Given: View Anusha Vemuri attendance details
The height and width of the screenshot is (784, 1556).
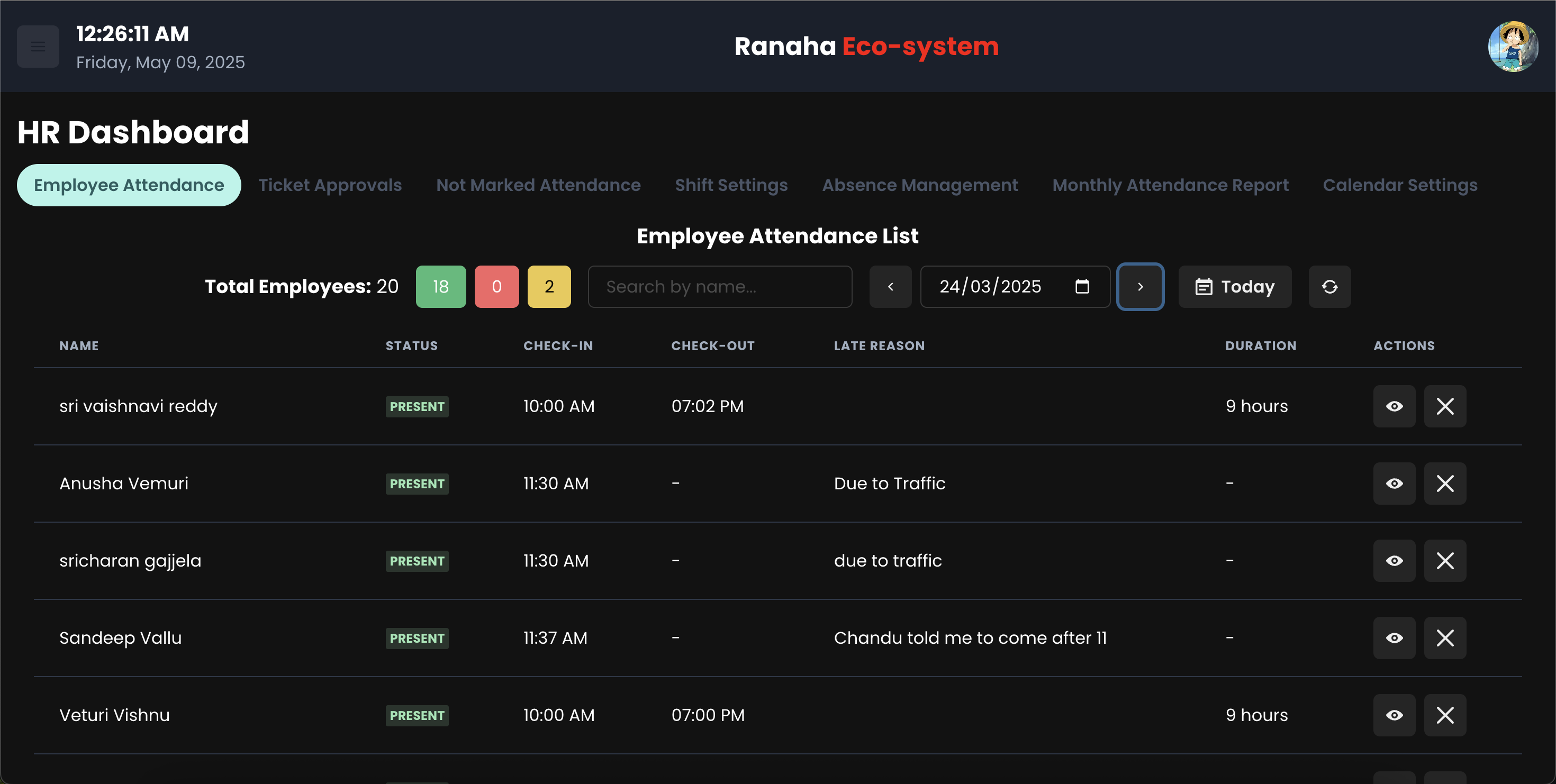Looking at the screenshot, I should pyautogui.click(x=1394, y=484).
